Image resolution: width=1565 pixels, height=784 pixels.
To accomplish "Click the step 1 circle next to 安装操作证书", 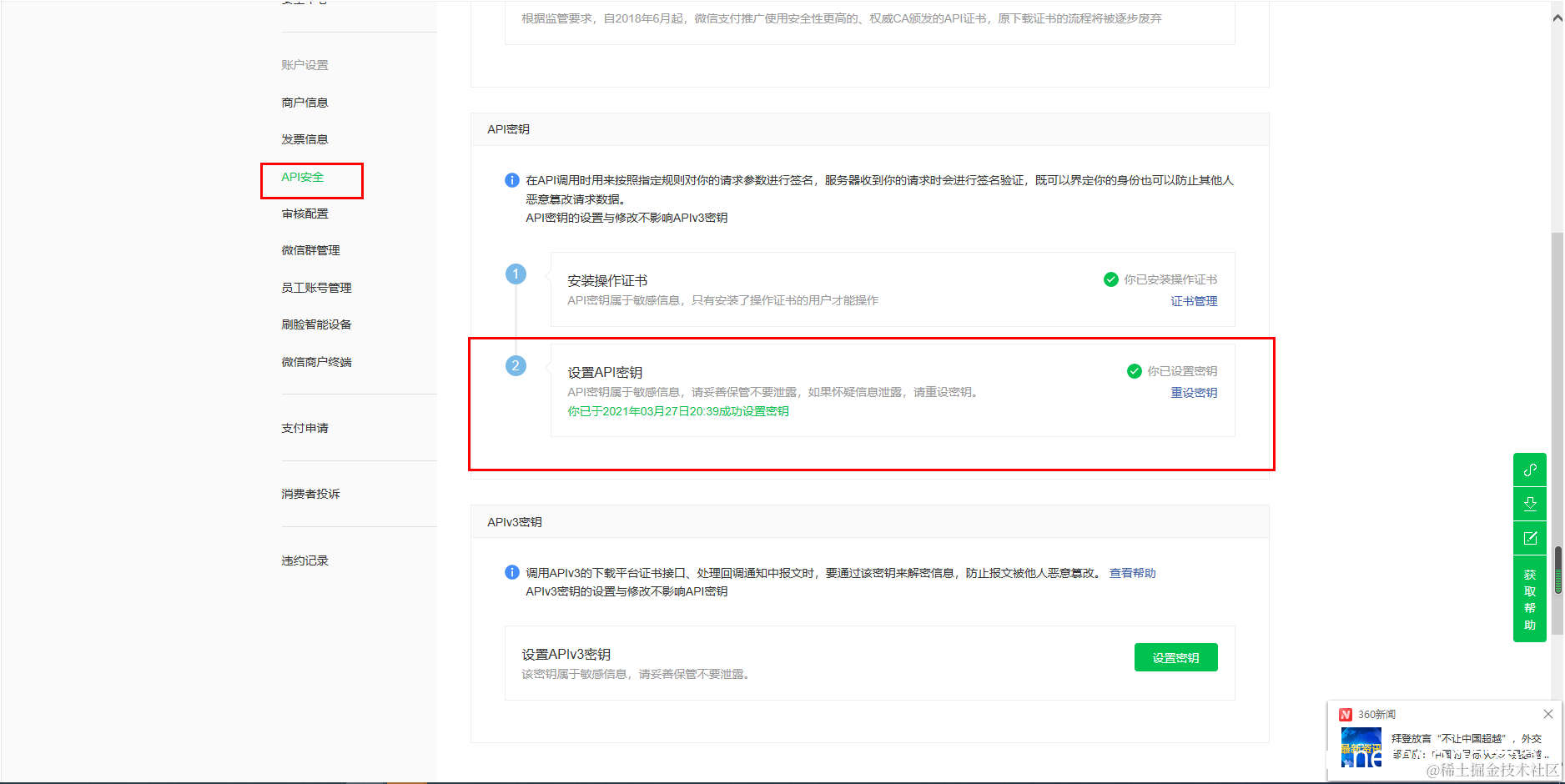I will [x=516, y=274].
